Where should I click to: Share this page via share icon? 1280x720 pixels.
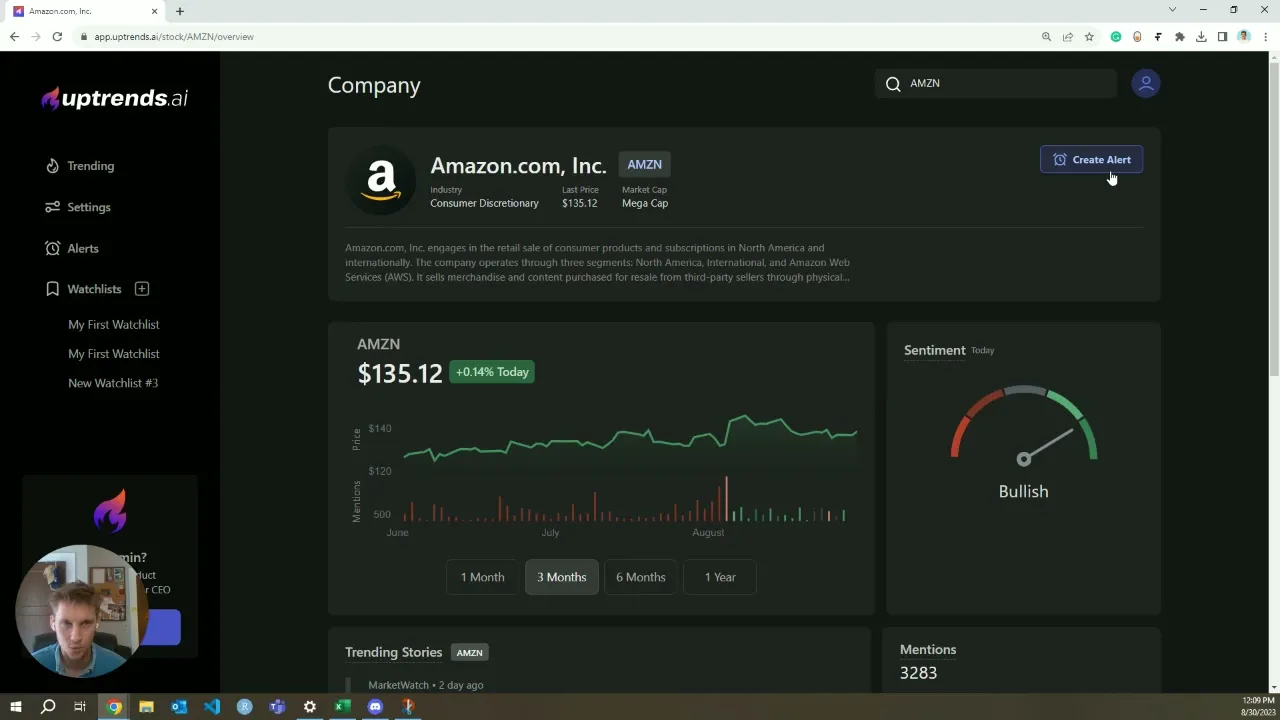pyautogui.click(x=1068, y=37)
